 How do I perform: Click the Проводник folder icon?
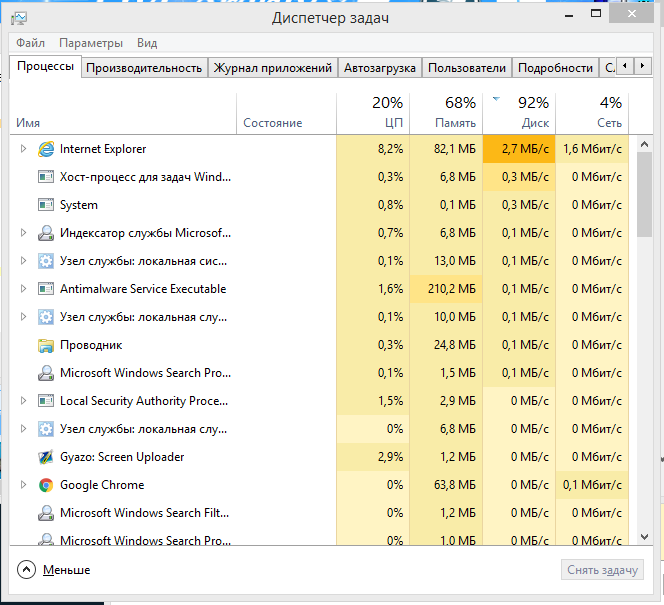pos(46,345)
